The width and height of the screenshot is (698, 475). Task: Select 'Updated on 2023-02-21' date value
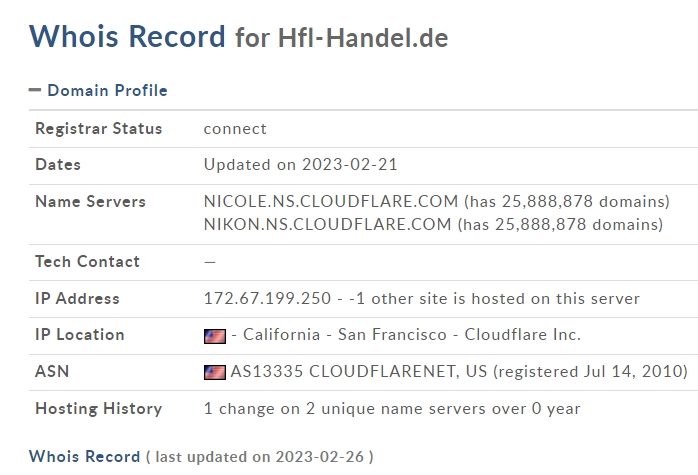pos(300,164)
